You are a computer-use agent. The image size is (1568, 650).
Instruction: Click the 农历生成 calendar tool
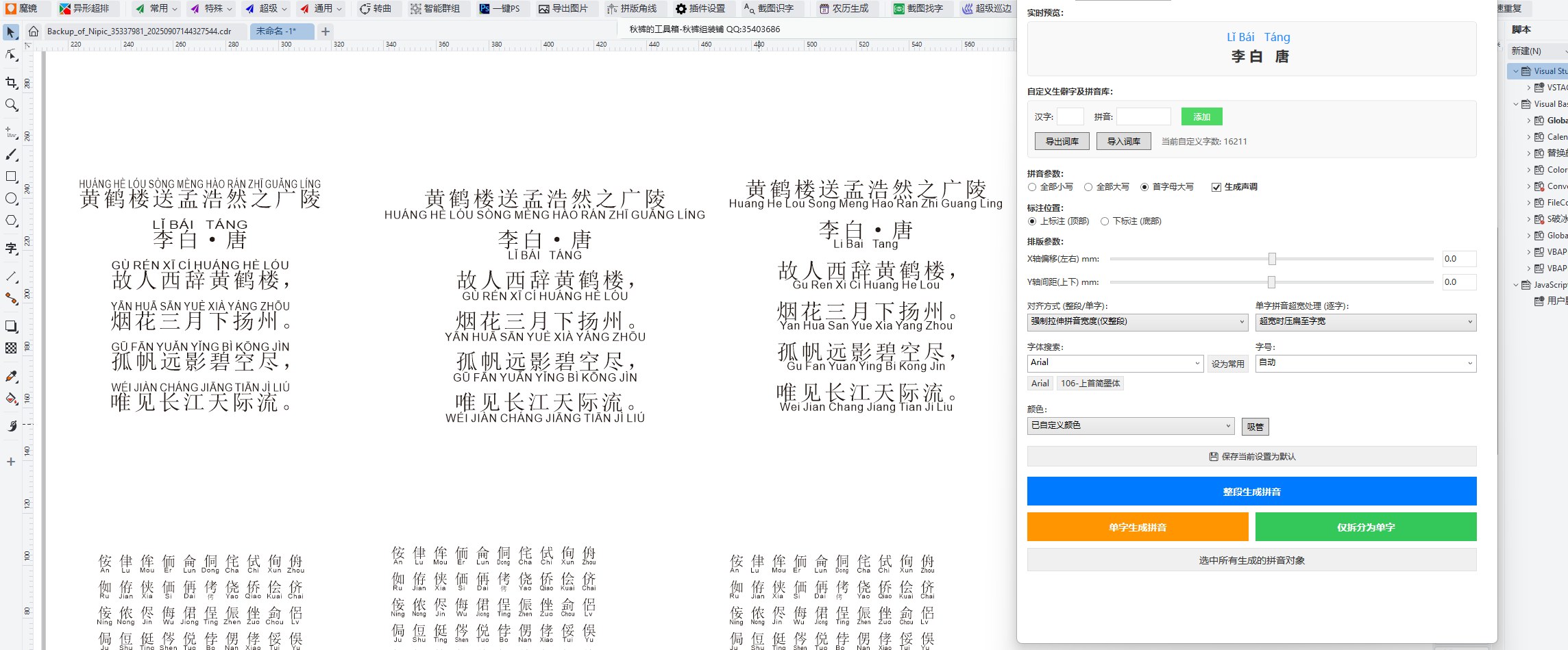(844, 8)
